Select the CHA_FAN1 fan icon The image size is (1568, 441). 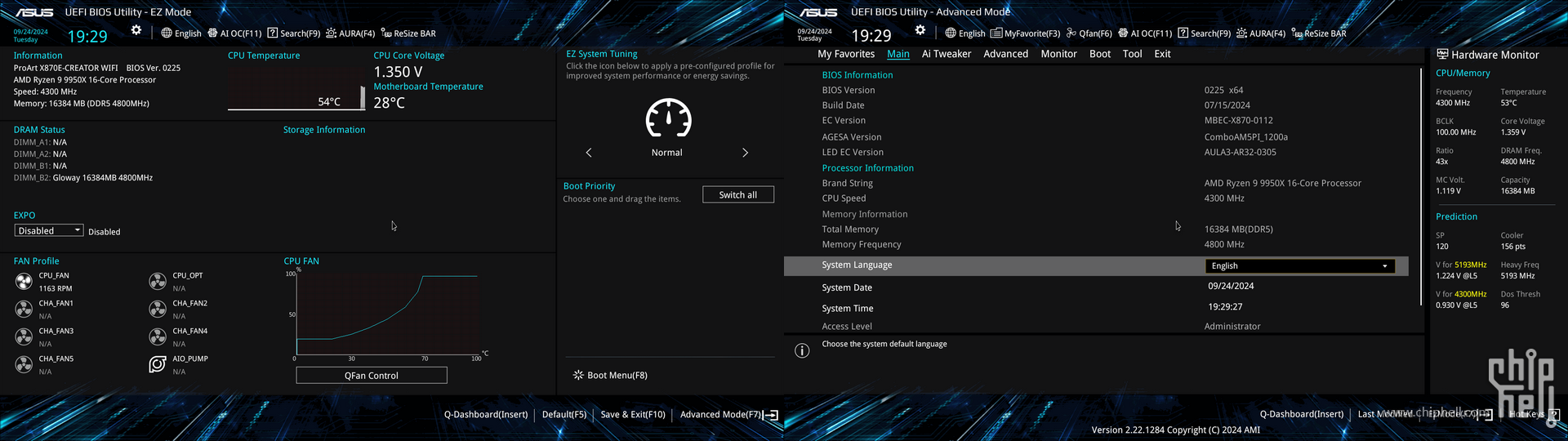pos(24,310)
